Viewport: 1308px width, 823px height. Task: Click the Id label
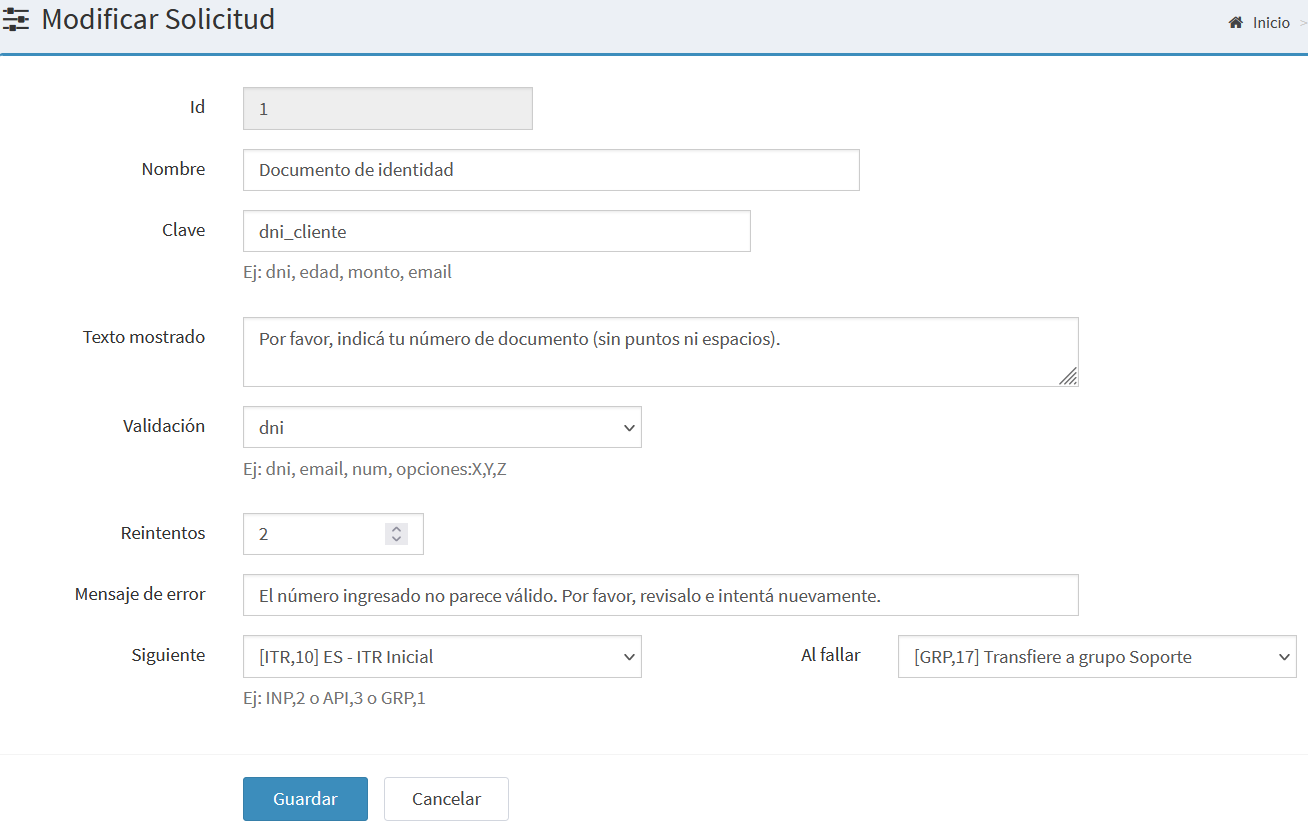tap(198, 107)
